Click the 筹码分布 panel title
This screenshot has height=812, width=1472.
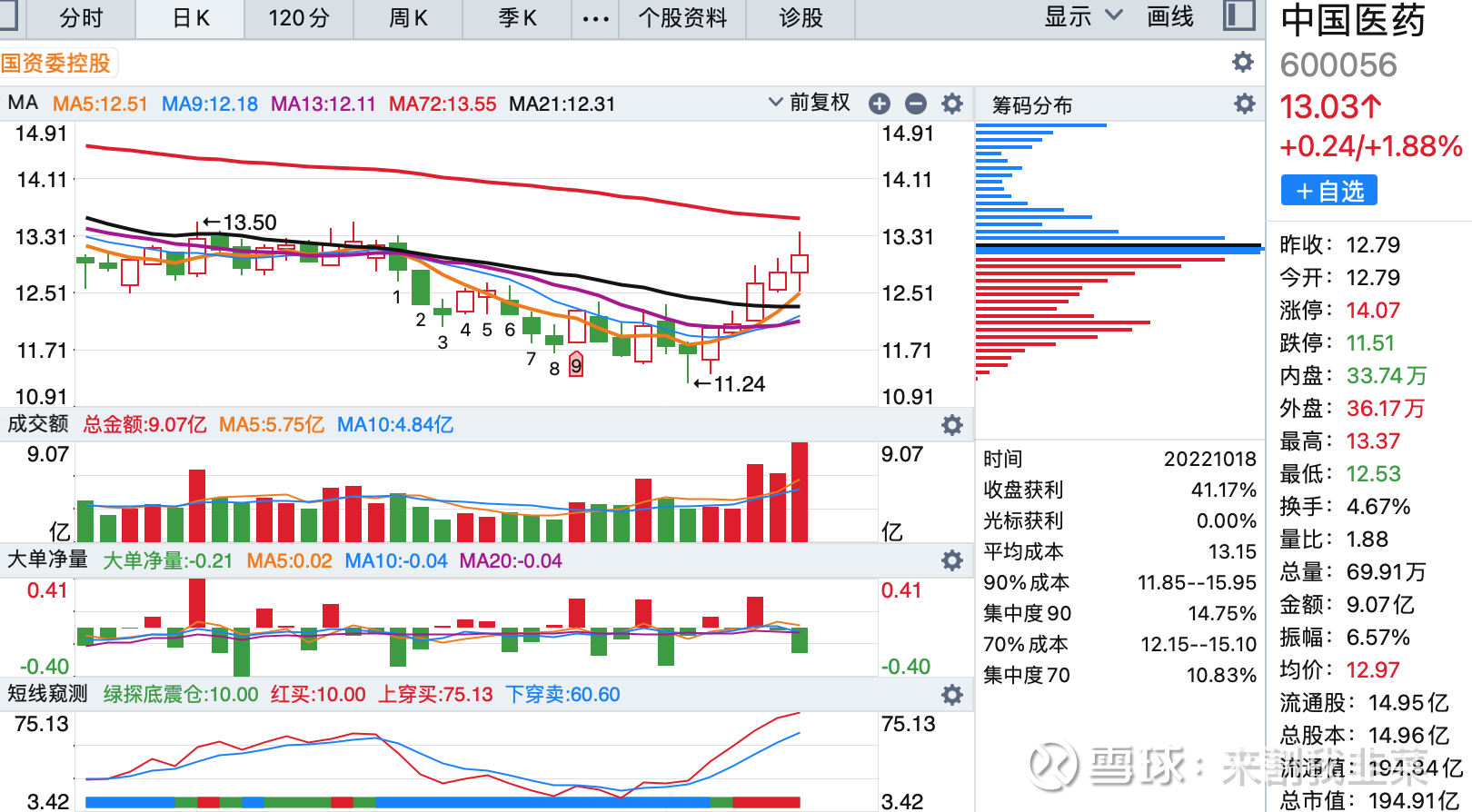[1031, 105]
